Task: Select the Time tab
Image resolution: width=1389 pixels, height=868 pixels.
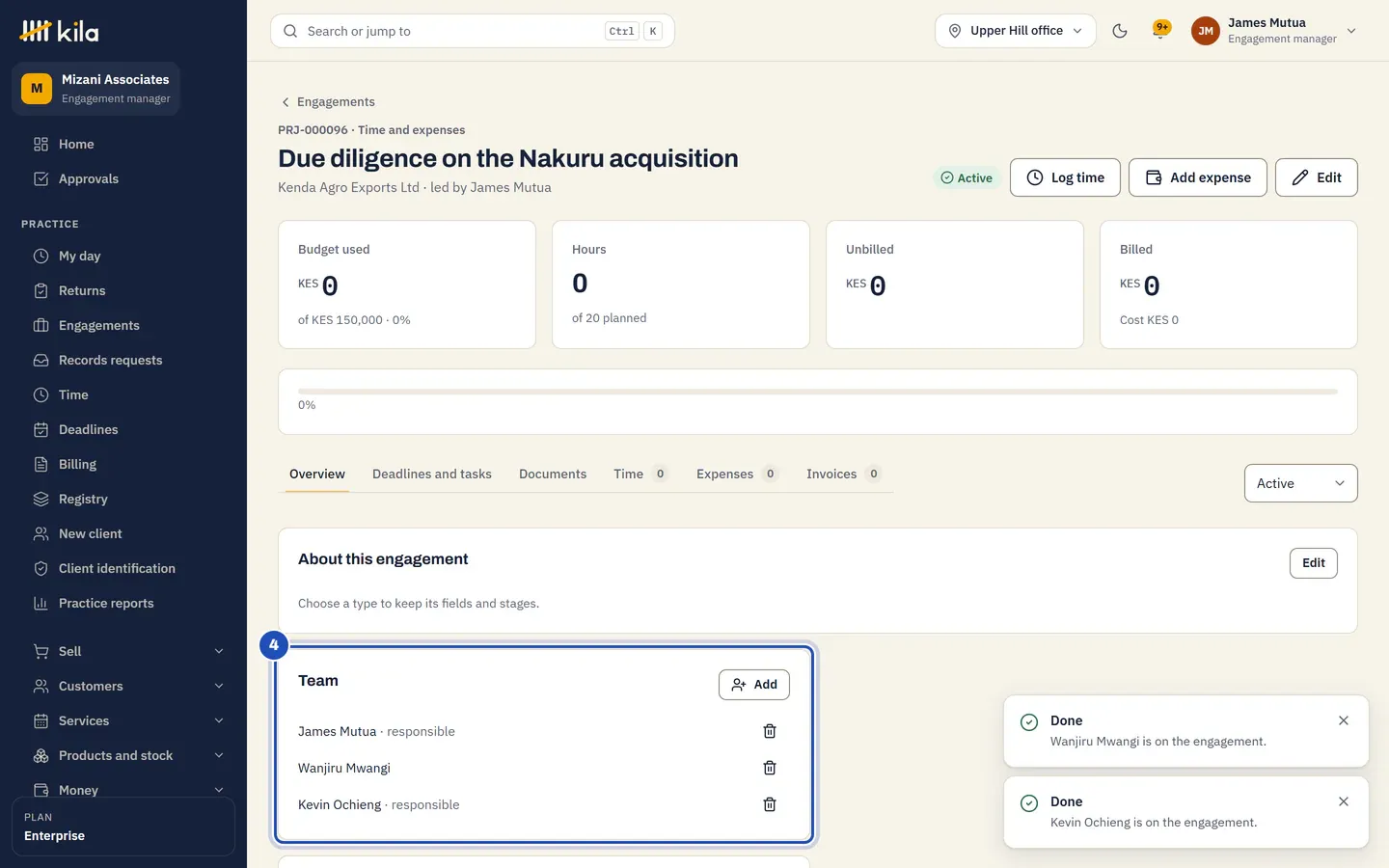Action: click(640, 474)
